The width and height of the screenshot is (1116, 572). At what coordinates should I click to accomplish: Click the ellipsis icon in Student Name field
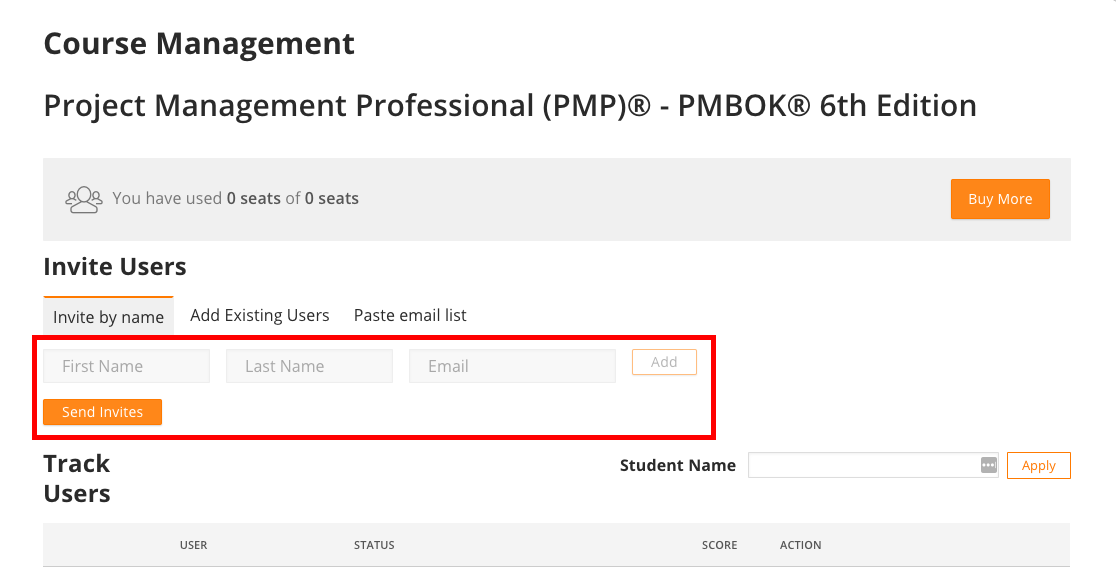tap(989, 465)
